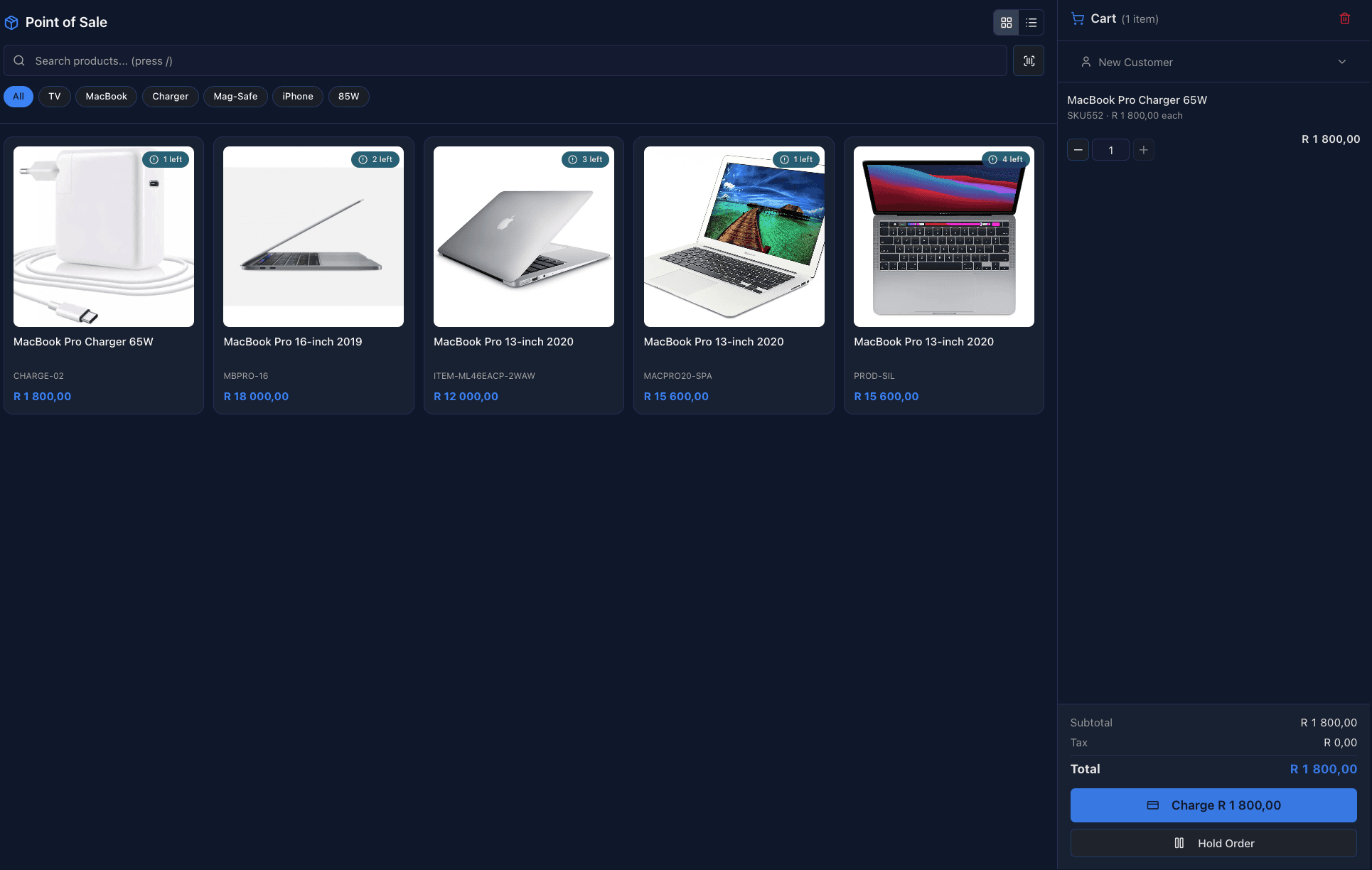1372x870 pixels.
Task: Click the Total amount in blue
Action: click(1323, 769)
